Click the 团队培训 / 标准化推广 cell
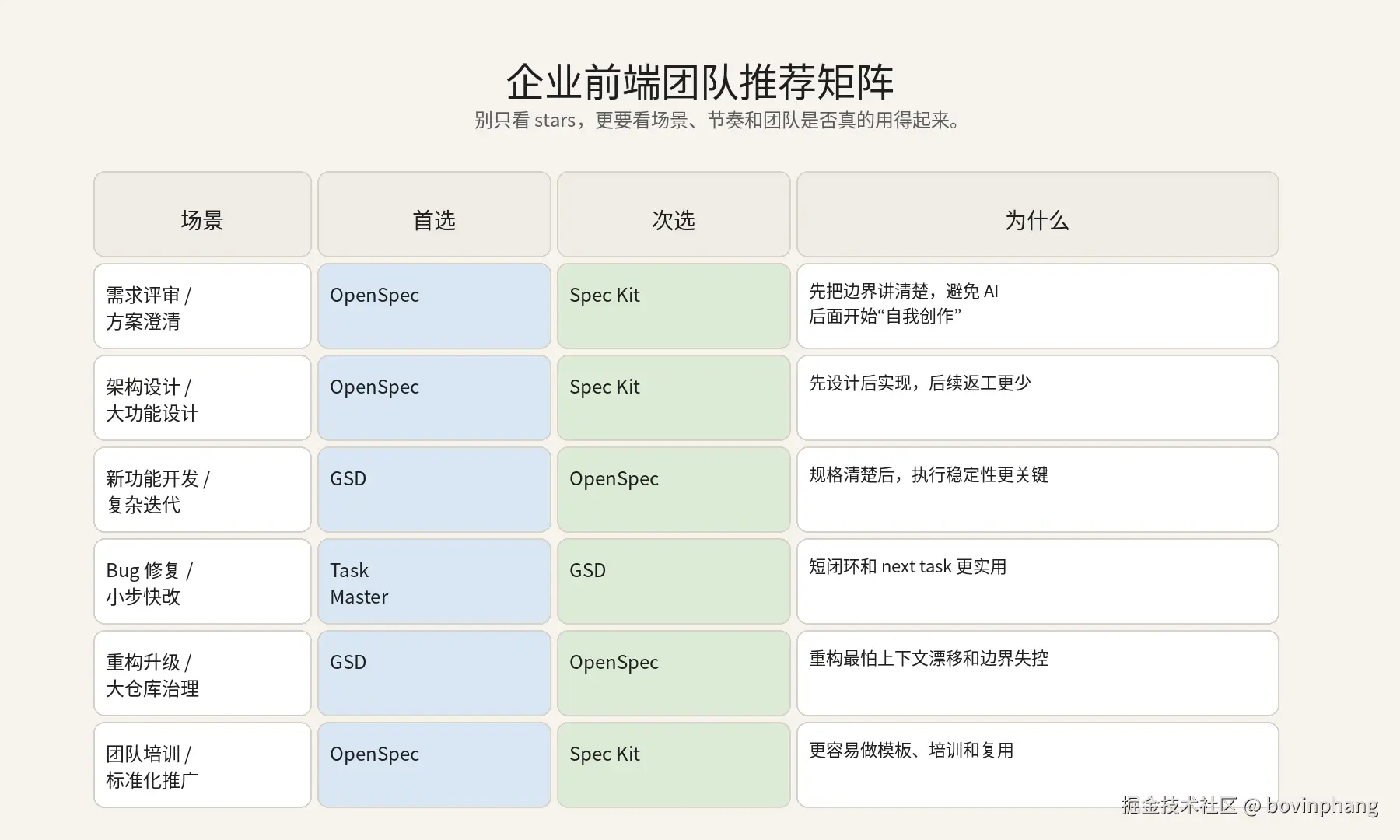 click(202, 765)
